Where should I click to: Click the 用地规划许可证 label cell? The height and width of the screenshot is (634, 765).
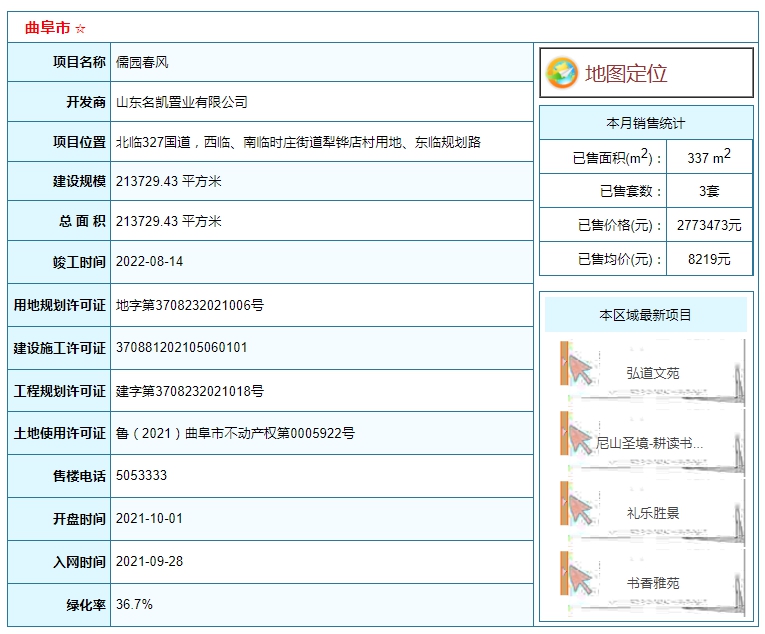[59, 305]
